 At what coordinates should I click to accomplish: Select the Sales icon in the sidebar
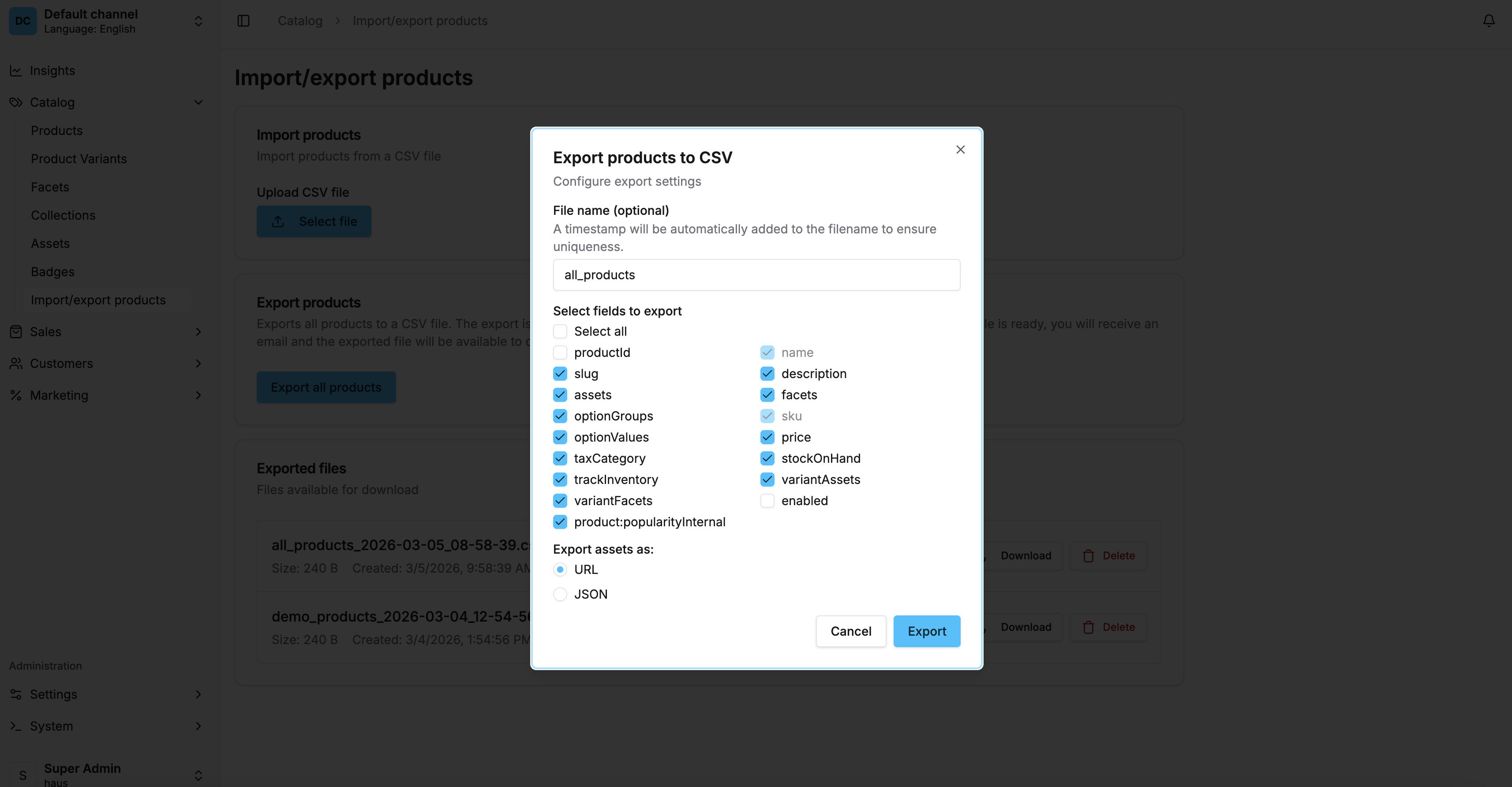16,332
